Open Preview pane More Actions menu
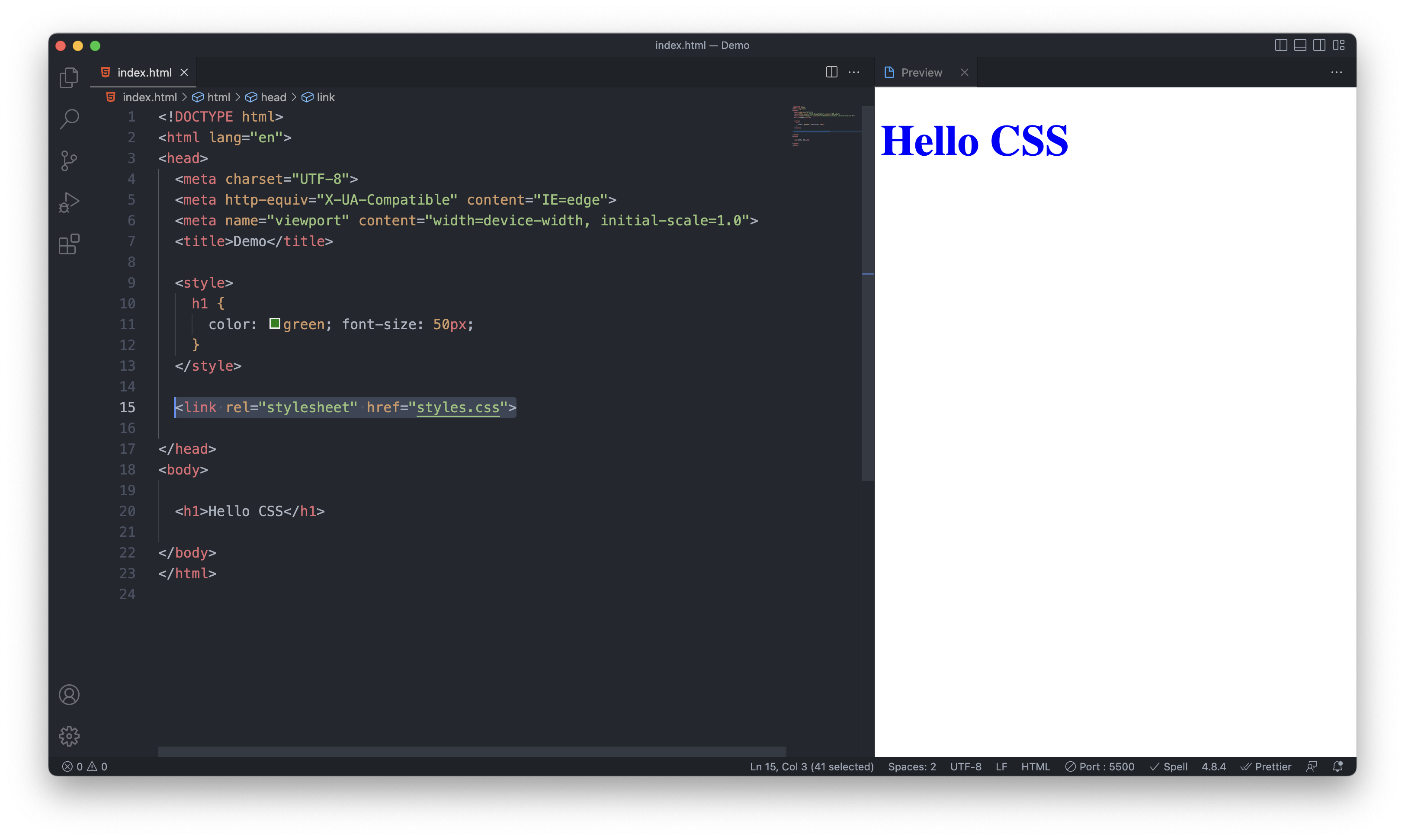Image resolution: width=1405 pixels, height=840 pixels. (1336, 72)
